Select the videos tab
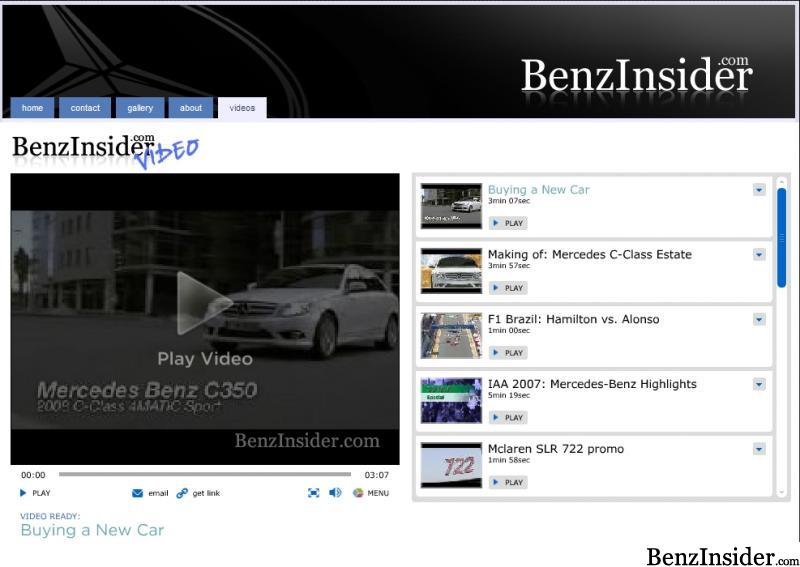800x567 pixels. tap(242, 108)
